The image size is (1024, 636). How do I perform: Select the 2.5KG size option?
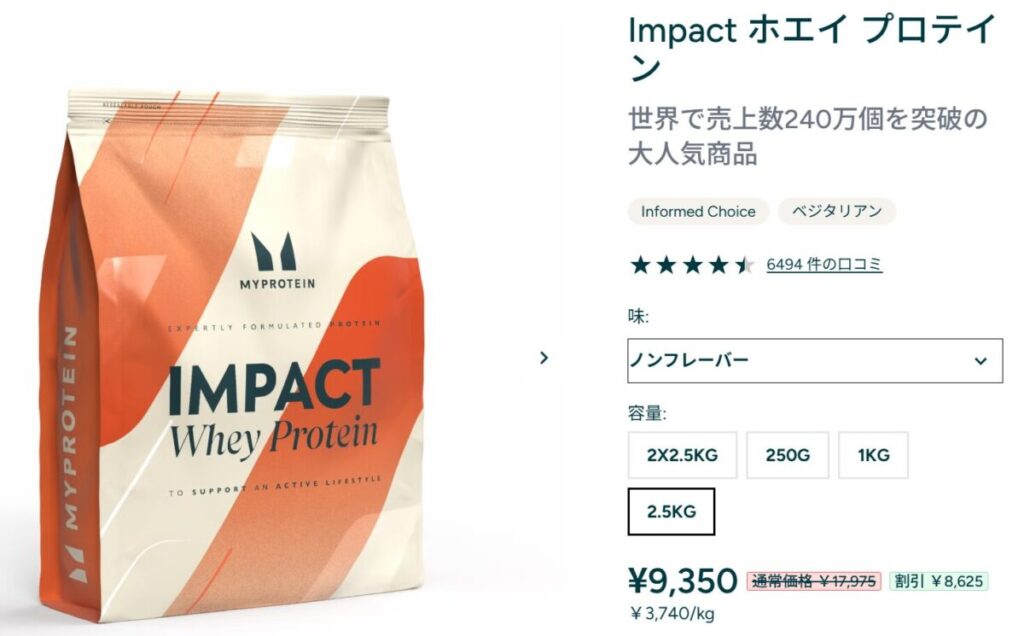click(671, 511)
